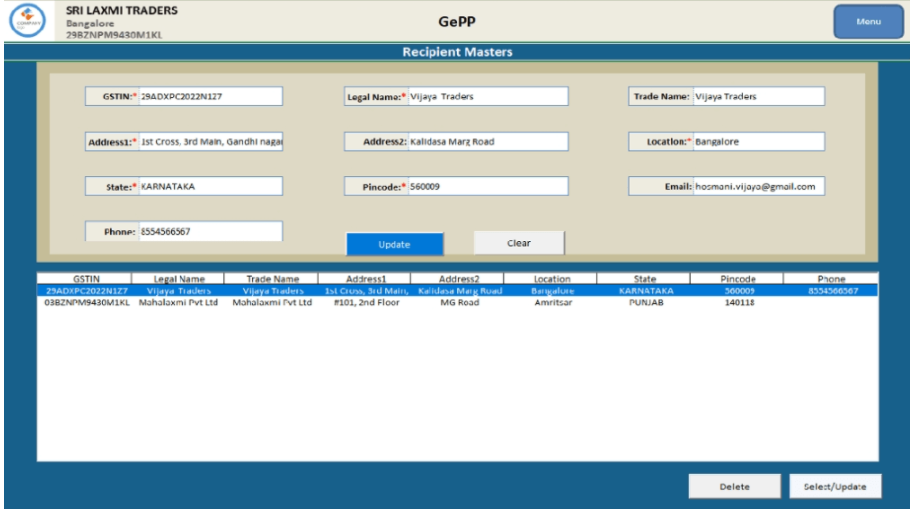Click the '140118' pincode cell
The width and height of the screenshot is (914, 511).
click(x=739, y=302)
